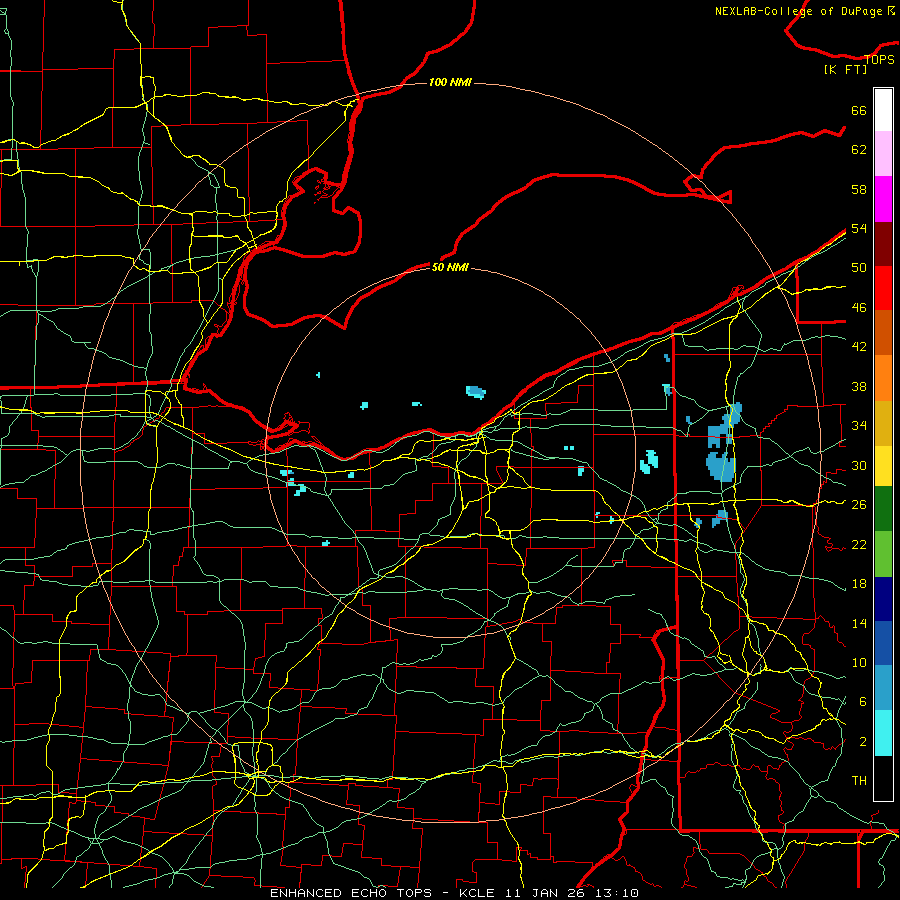Pick the light blue legend swatch

click(883, 688)
